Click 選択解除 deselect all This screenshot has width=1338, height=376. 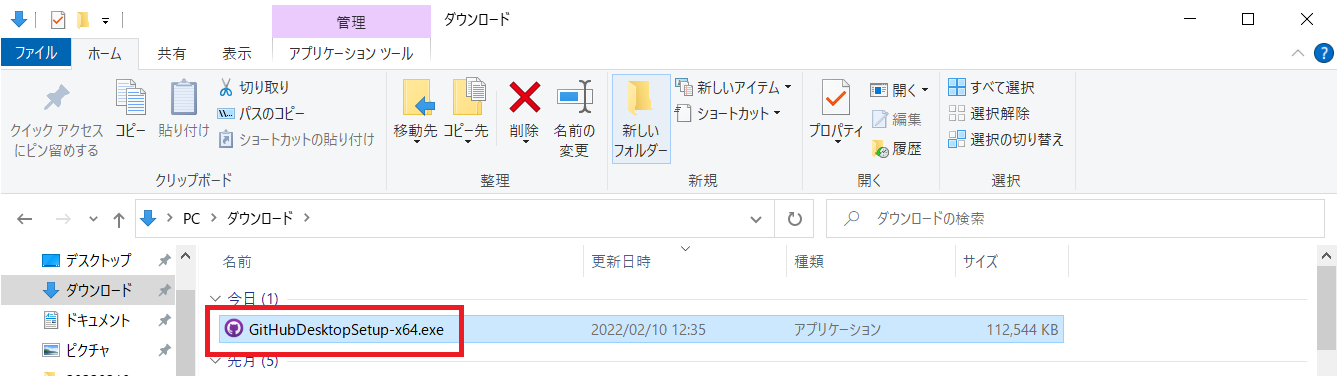990,113
